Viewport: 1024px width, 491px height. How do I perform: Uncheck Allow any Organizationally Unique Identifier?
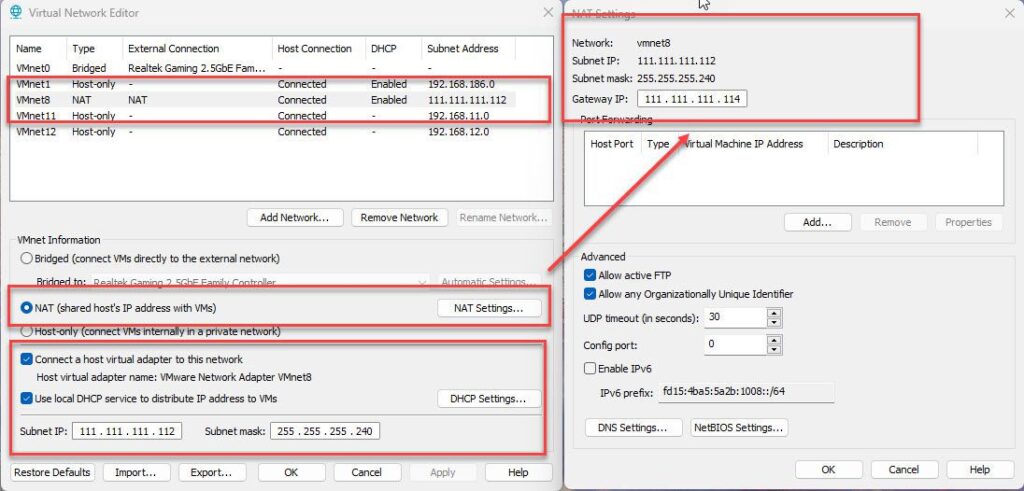pos(590,294)
